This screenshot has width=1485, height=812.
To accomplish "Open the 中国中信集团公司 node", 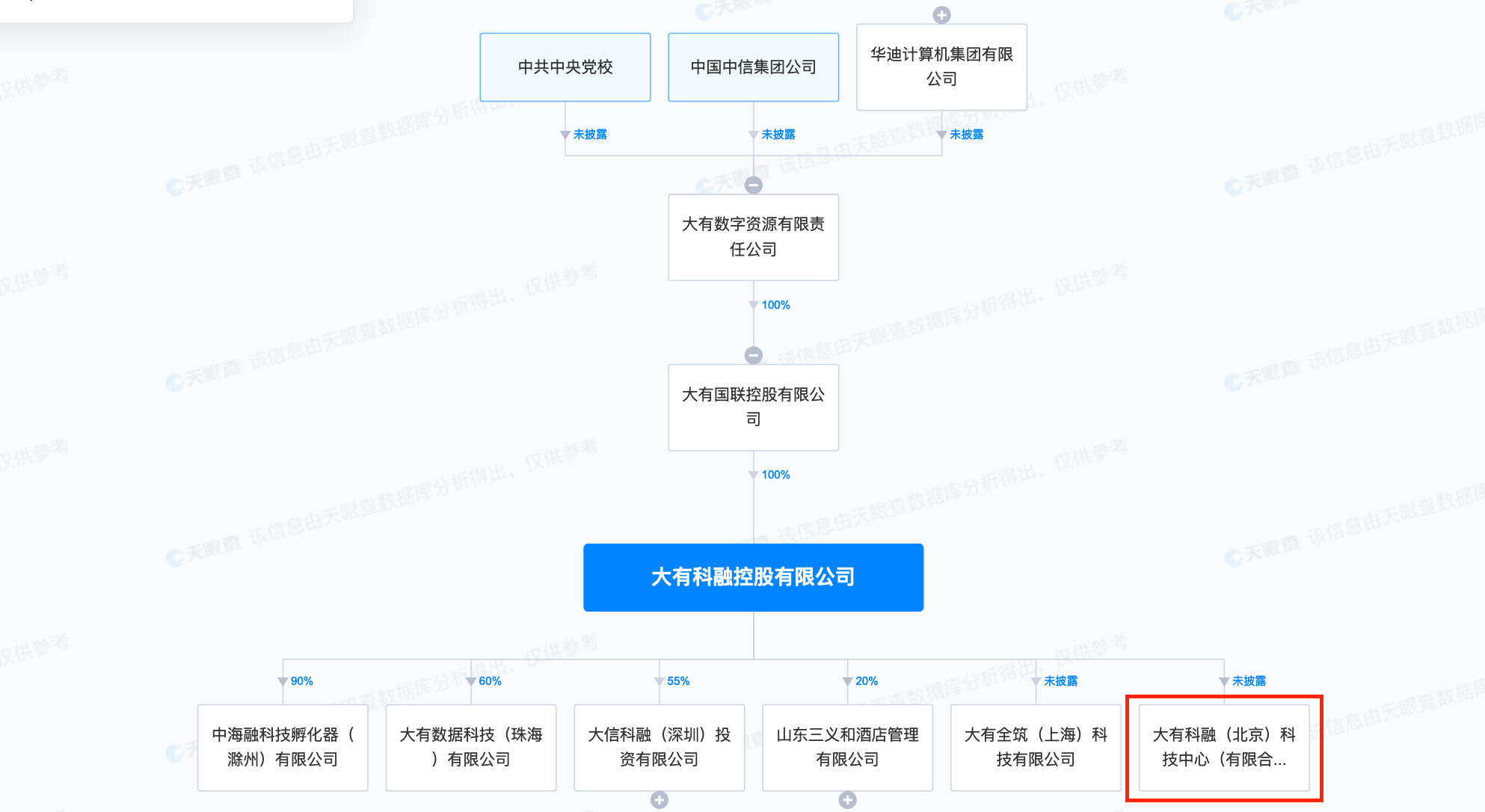I will [753, 67].
